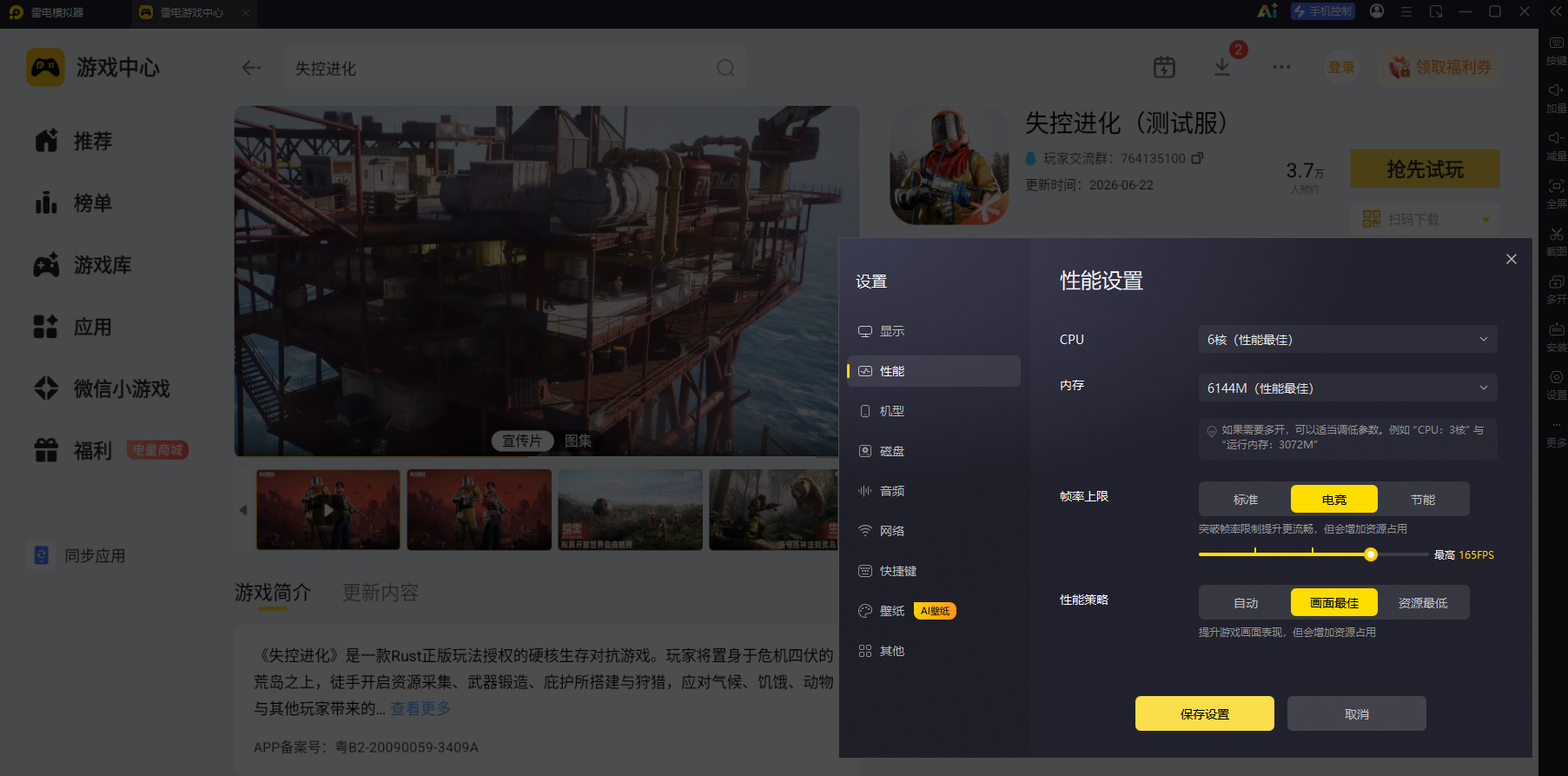
Task: Open the 游戏简介 tab
Action: (273, 593)
